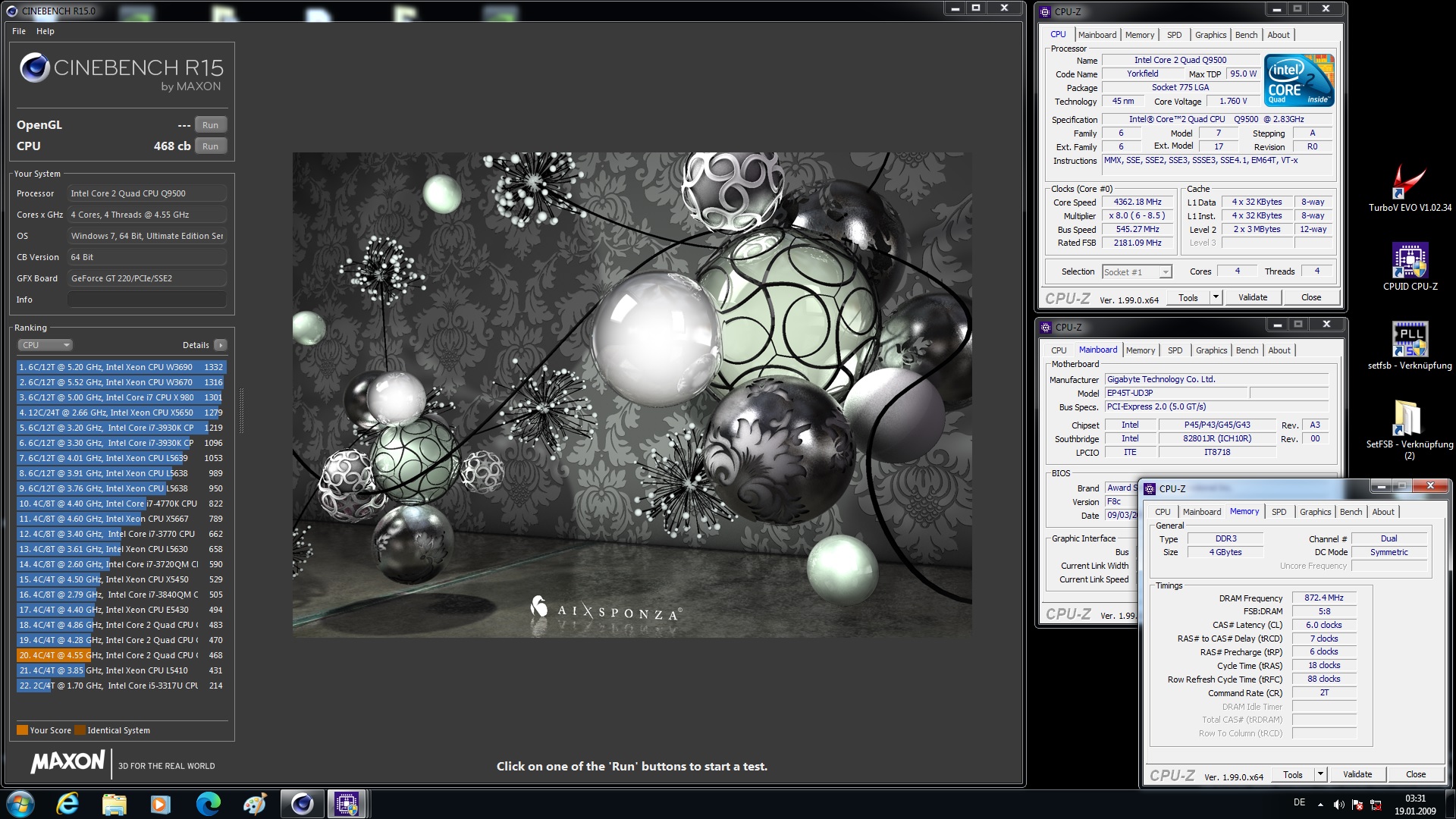Image resolution: width=1456 pixels, height=819 pixels.
Task: Open the File menu in Cinebench
Action: [x=19, y=31]
